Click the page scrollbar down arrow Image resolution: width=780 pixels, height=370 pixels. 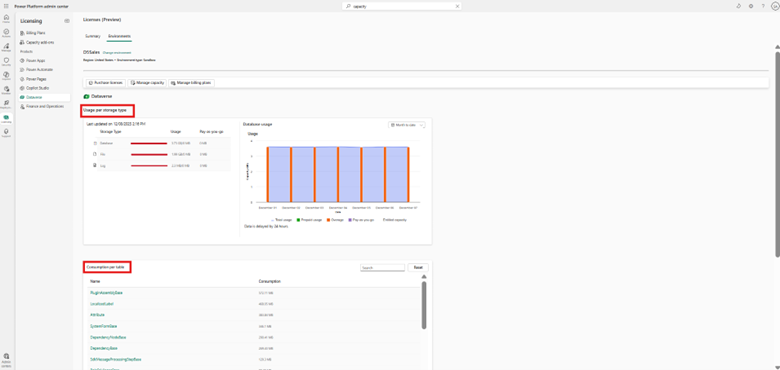(777, 367)
